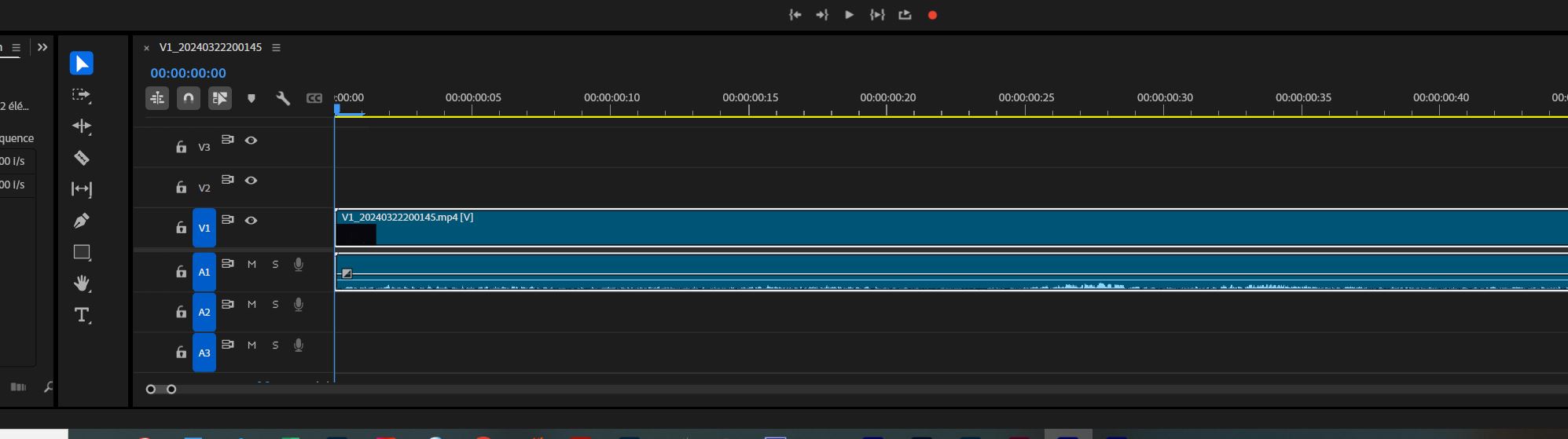
Task: Select the Razor tool
Action: (x=82, y=158)
